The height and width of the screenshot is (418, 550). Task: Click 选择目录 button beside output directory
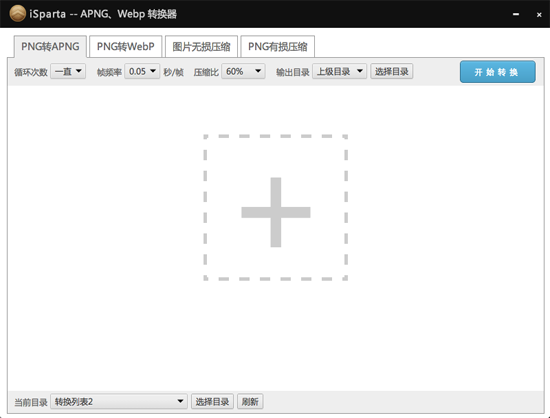pyautogui.click(x=391, y=71)
